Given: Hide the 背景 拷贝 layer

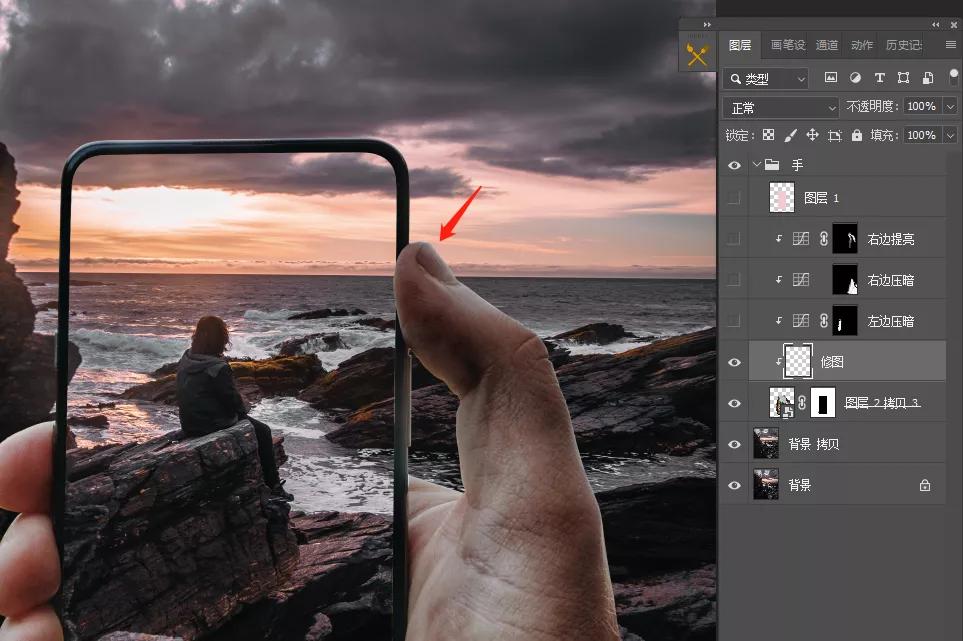Looking at the screenshot, I should point(734,444).
